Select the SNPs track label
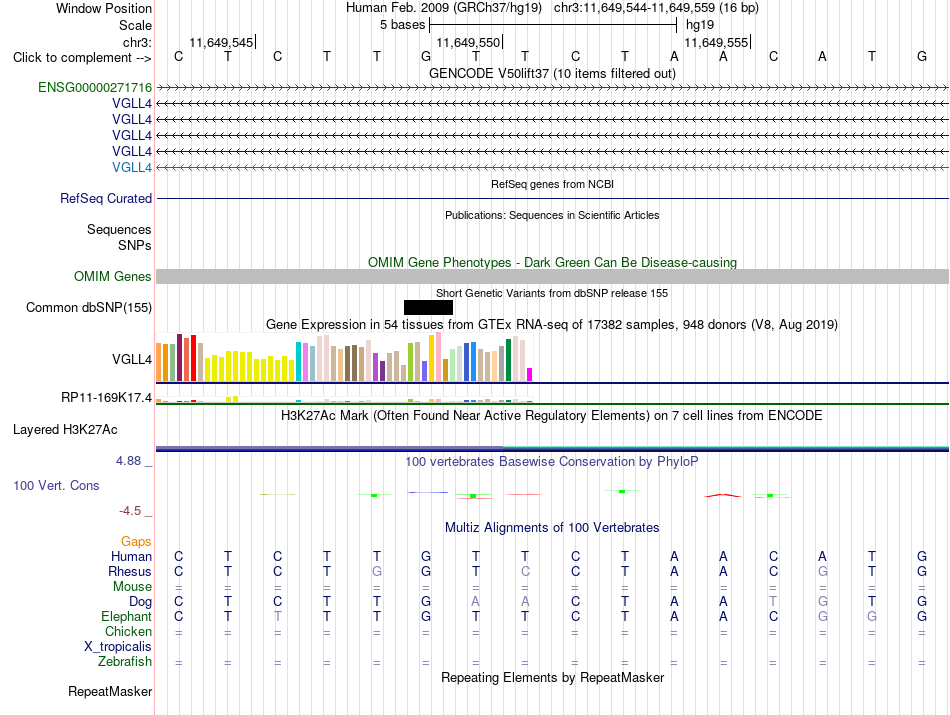This screenshot has width=950, height=715. click(135, 245)
